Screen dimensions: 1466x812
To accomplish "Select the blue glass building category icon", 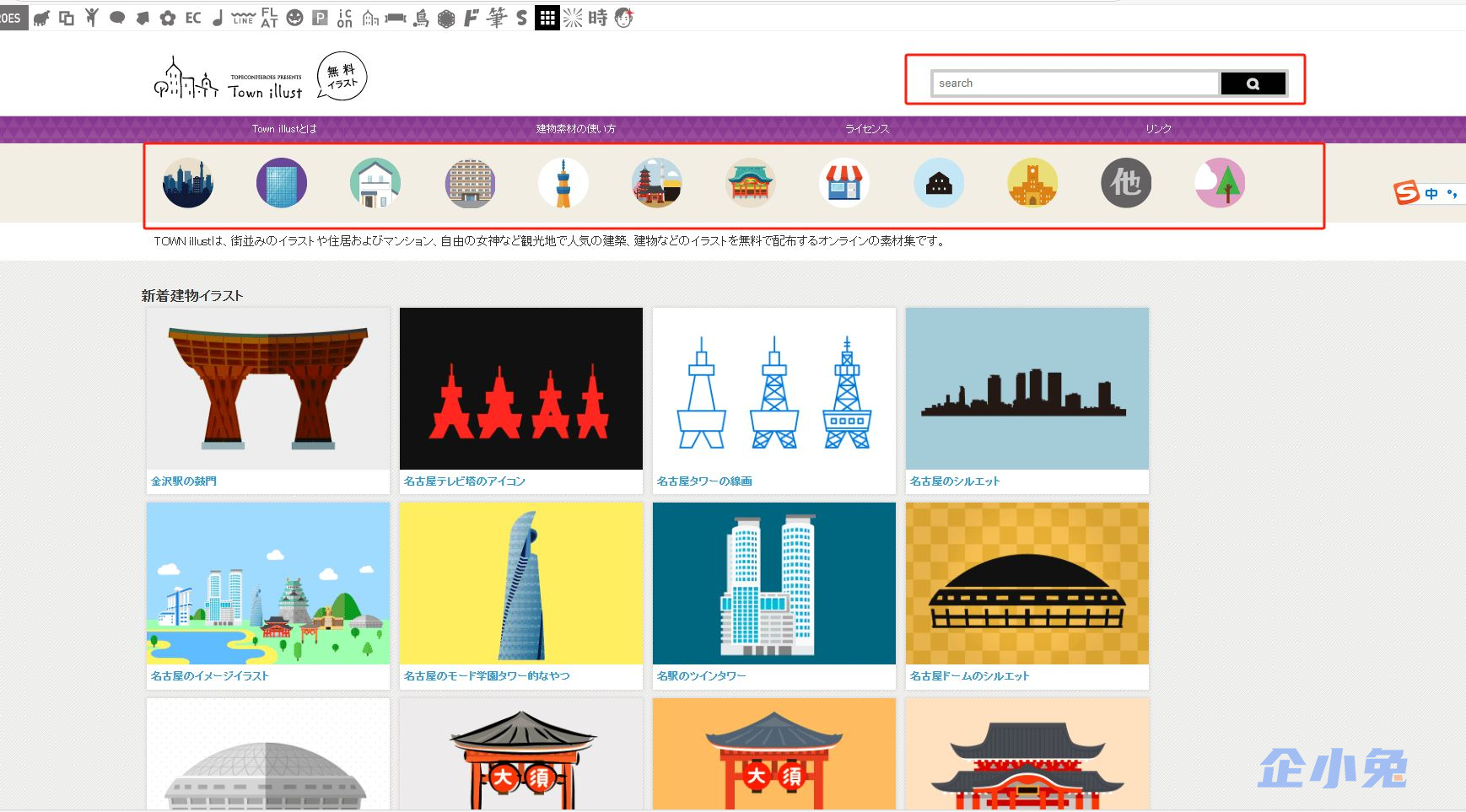I will (x=282, y=183).
